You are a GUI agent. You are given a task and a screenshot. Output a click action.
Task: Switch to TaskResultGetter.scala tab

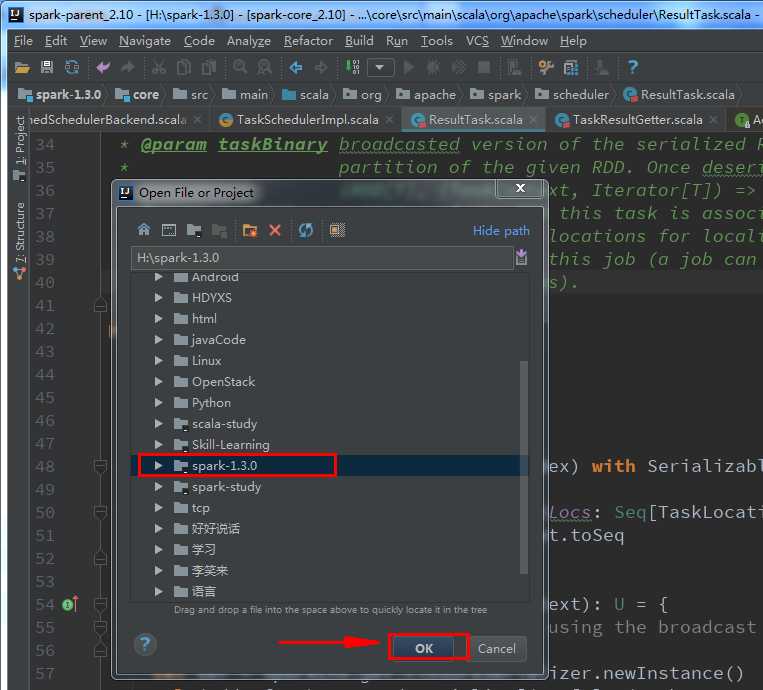(637, 120)
